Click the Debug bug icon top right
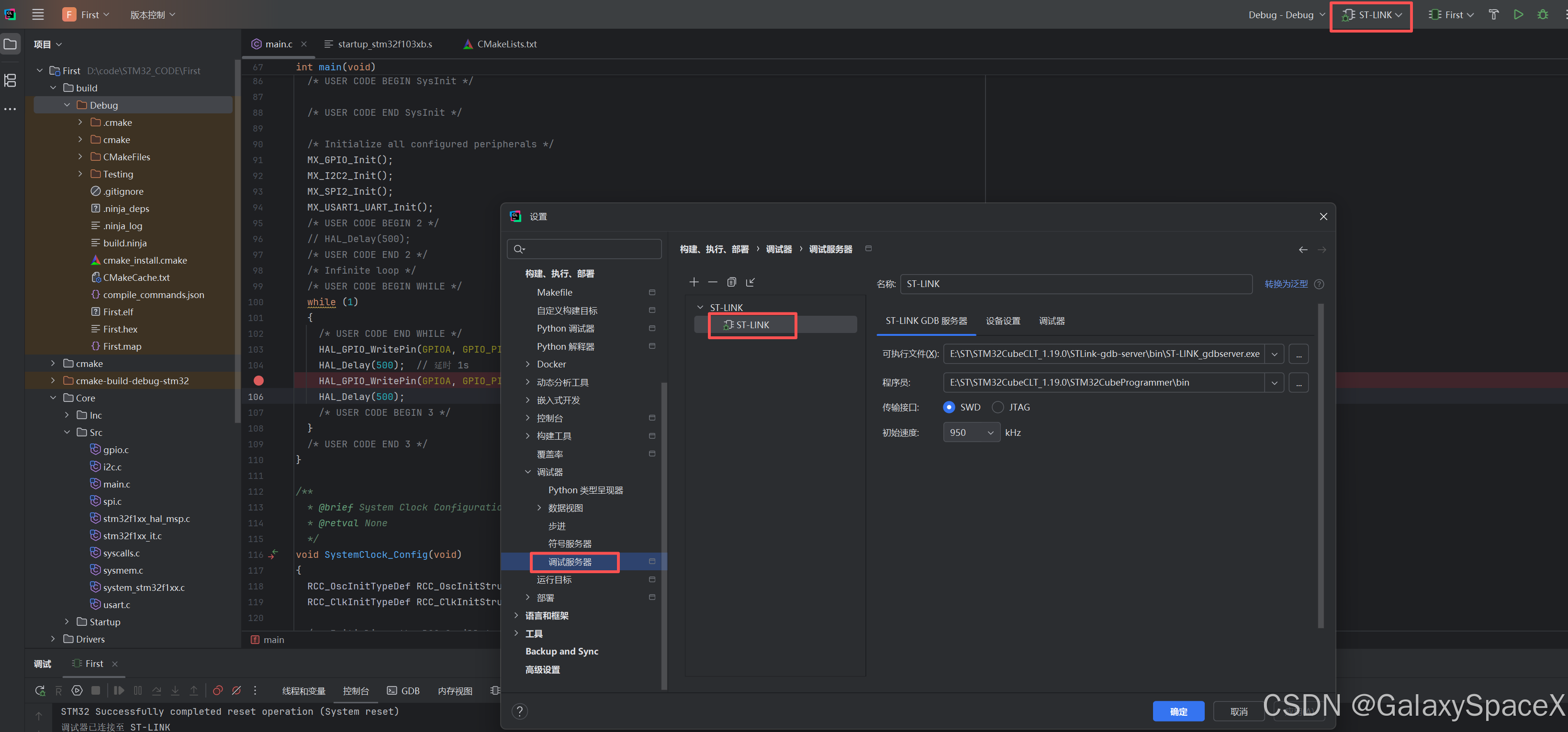 pos(1543,14)
